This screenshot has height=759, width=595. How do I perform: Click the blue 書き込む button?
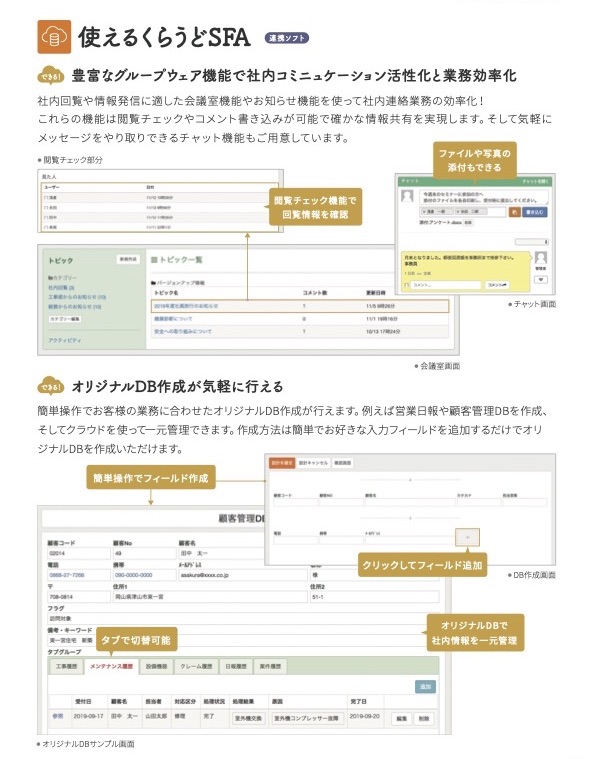pyautogui.click(x=535, y=212)
